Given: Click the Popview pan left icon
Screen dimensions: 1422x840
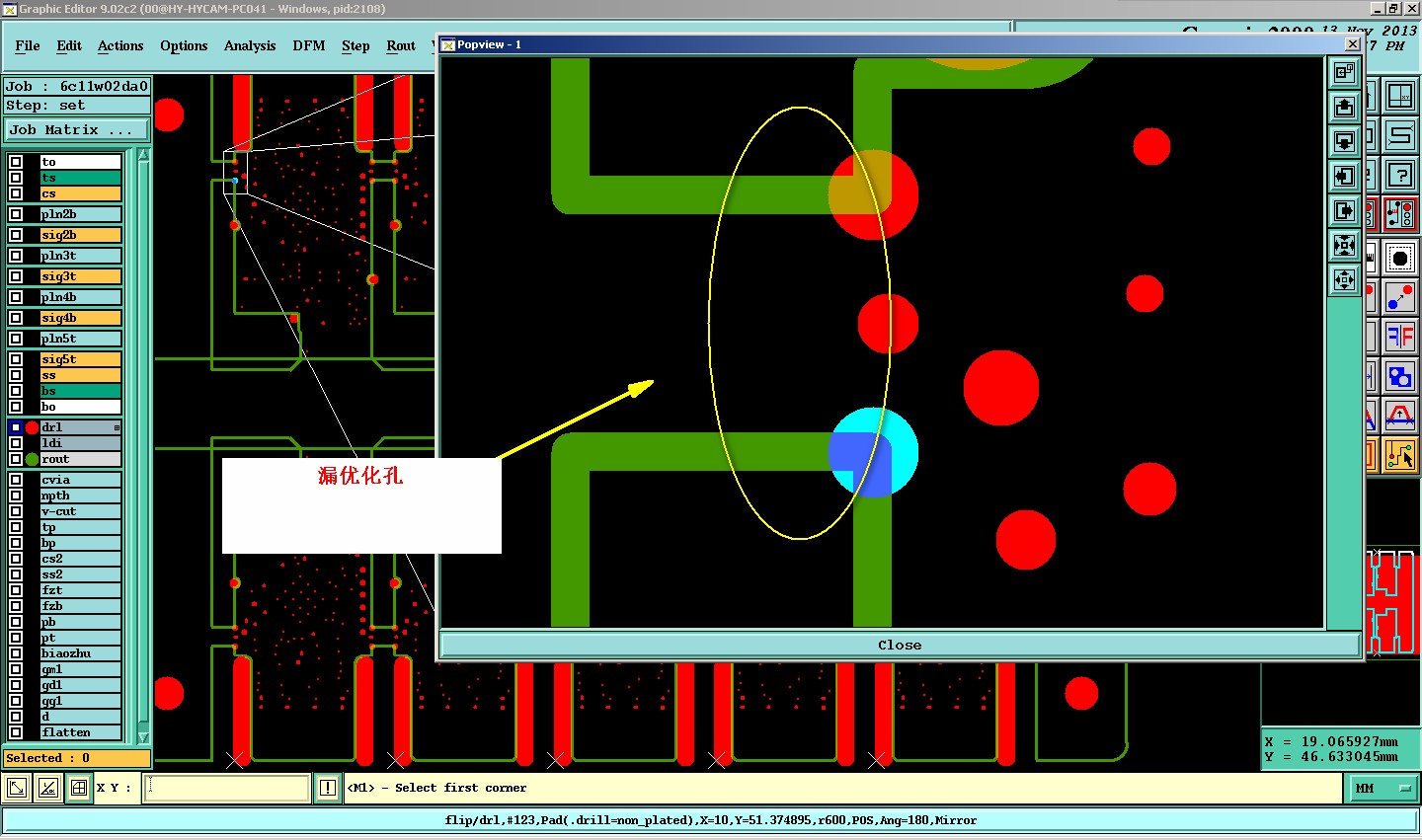Looking at the screenshot, I should tap(1344, 176).
